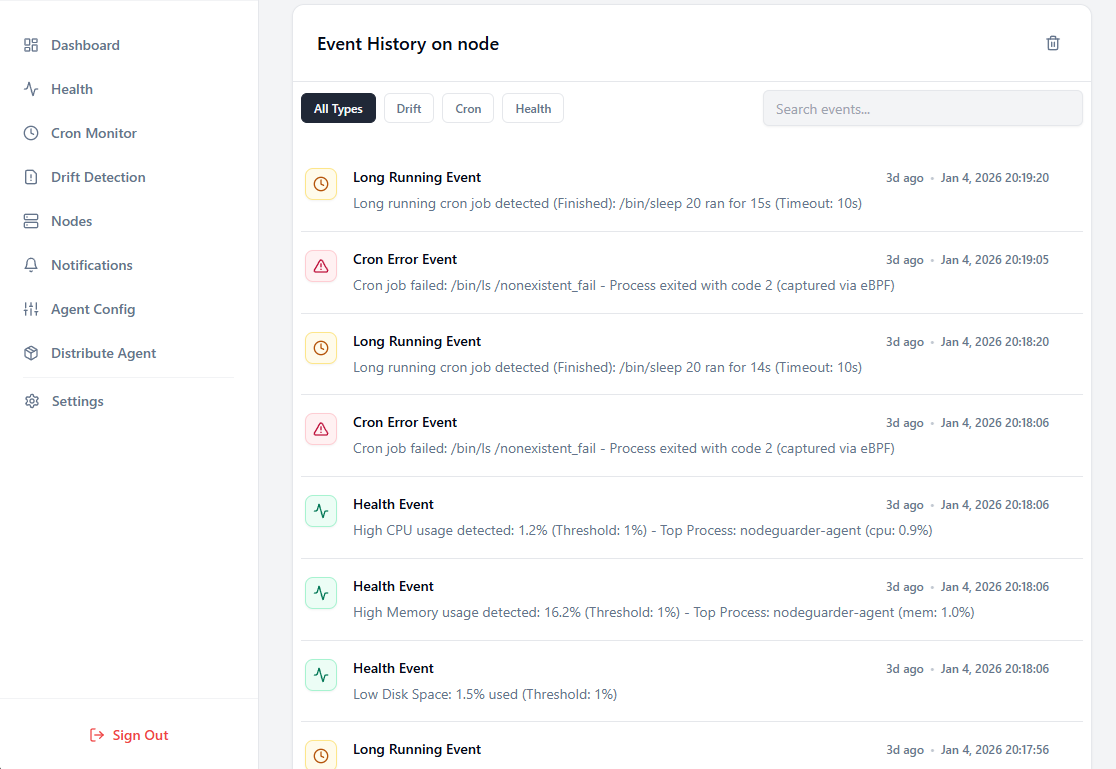
Task: Open the Dashboard grid icon
Action: click(x=31, y=44)
